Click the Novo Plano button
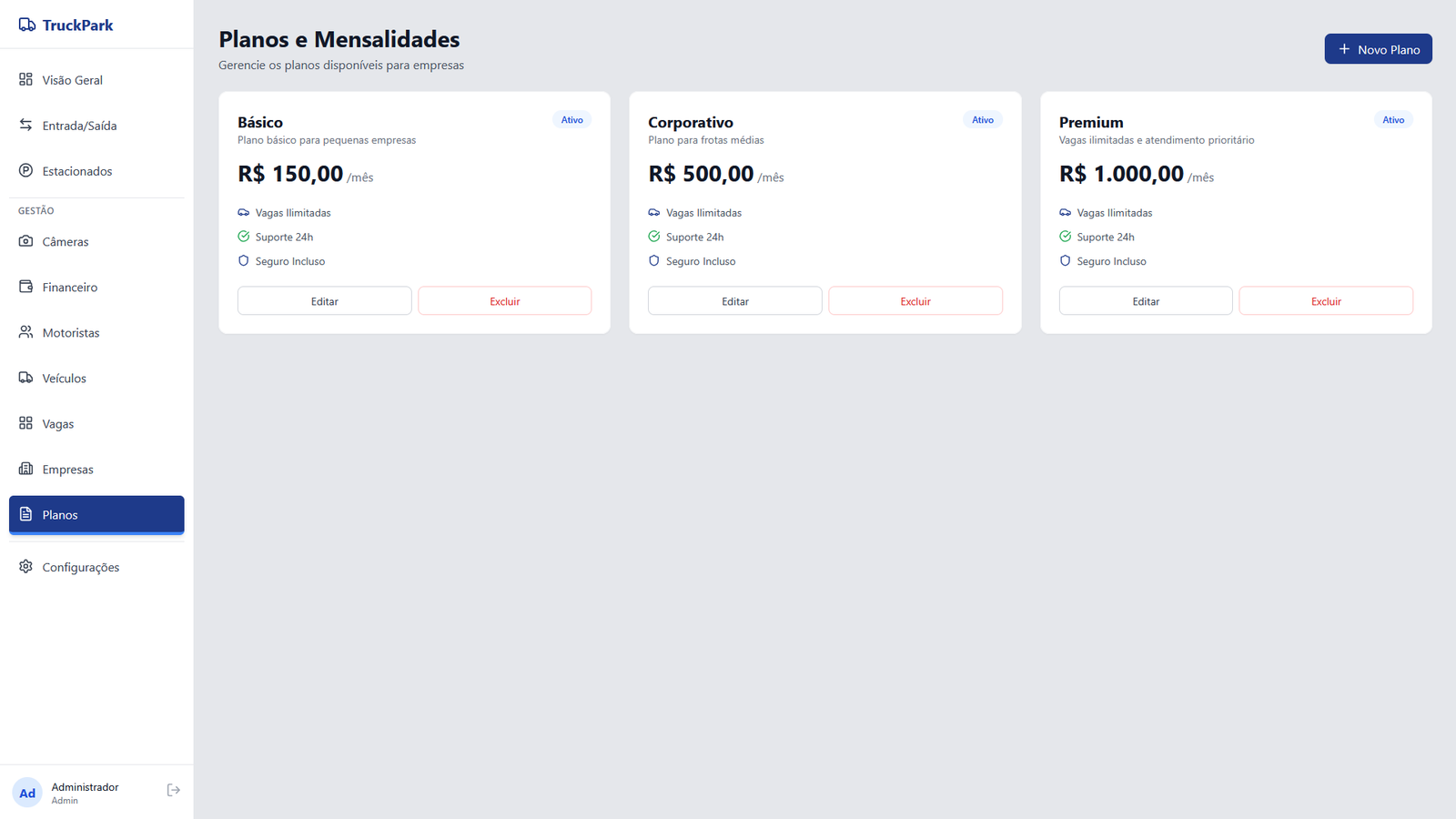Viewport: 1456px width, 819px height. click(1378, 48)
